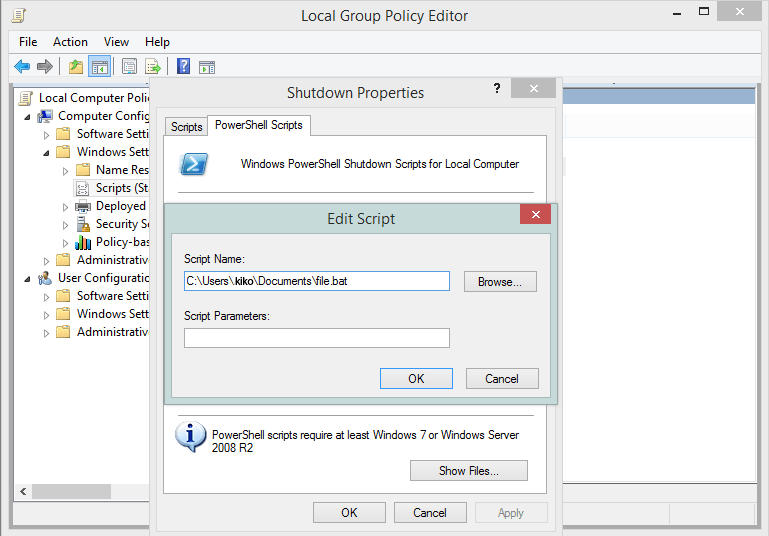This screenshot has width=769, height=536.
Task: Click the tree pane horizontal scrollbar thumb
Action: pos(71,491)
